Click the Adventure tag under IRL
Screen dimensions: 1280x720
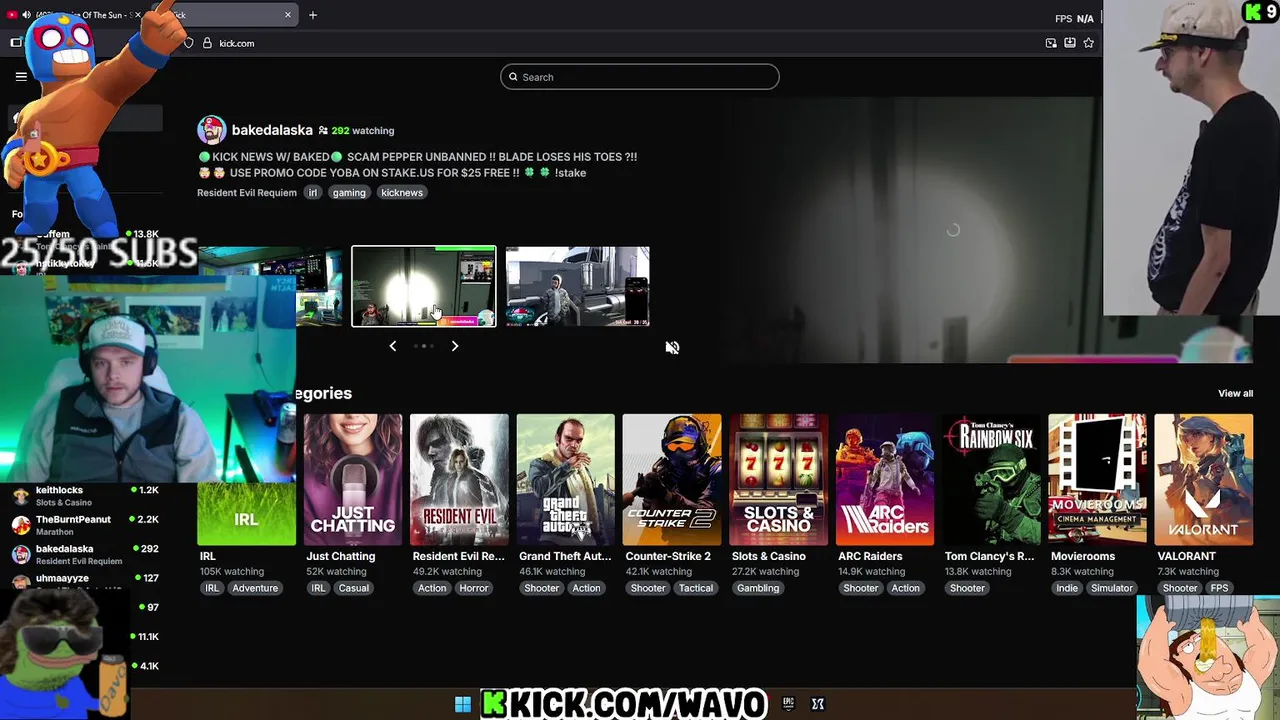pos(255,588)
